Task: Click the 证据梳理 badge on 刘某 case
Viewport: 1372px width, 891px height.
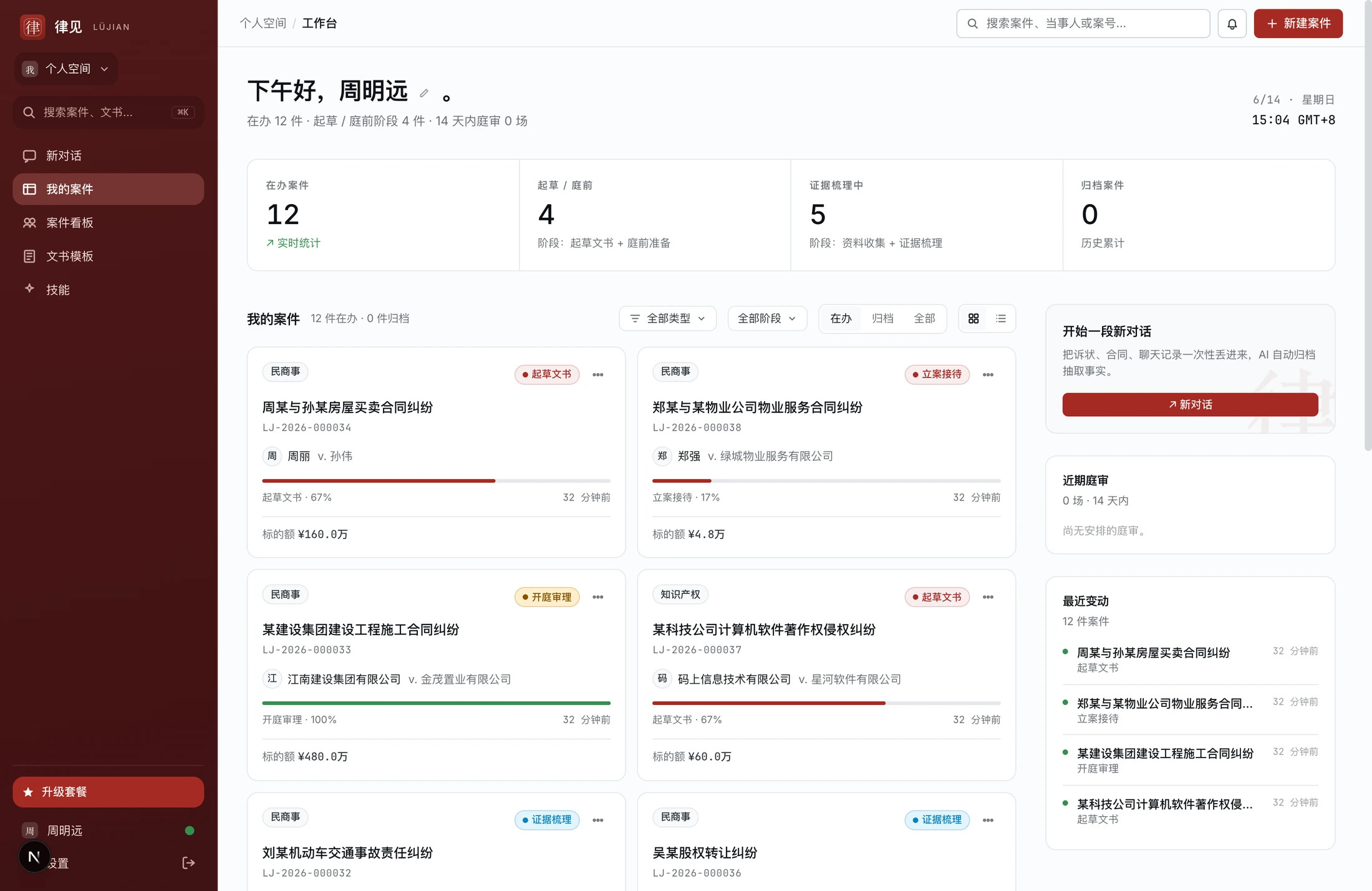Action: (x=547, y=820)
